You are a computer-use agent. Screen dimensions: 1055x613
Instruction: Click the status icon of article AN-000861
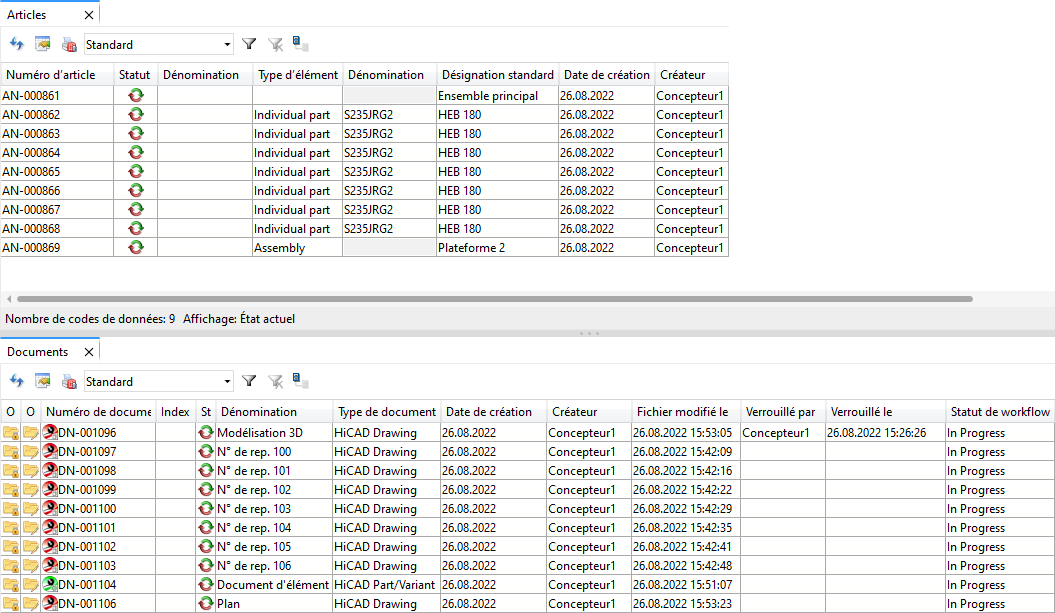point(135,96)
